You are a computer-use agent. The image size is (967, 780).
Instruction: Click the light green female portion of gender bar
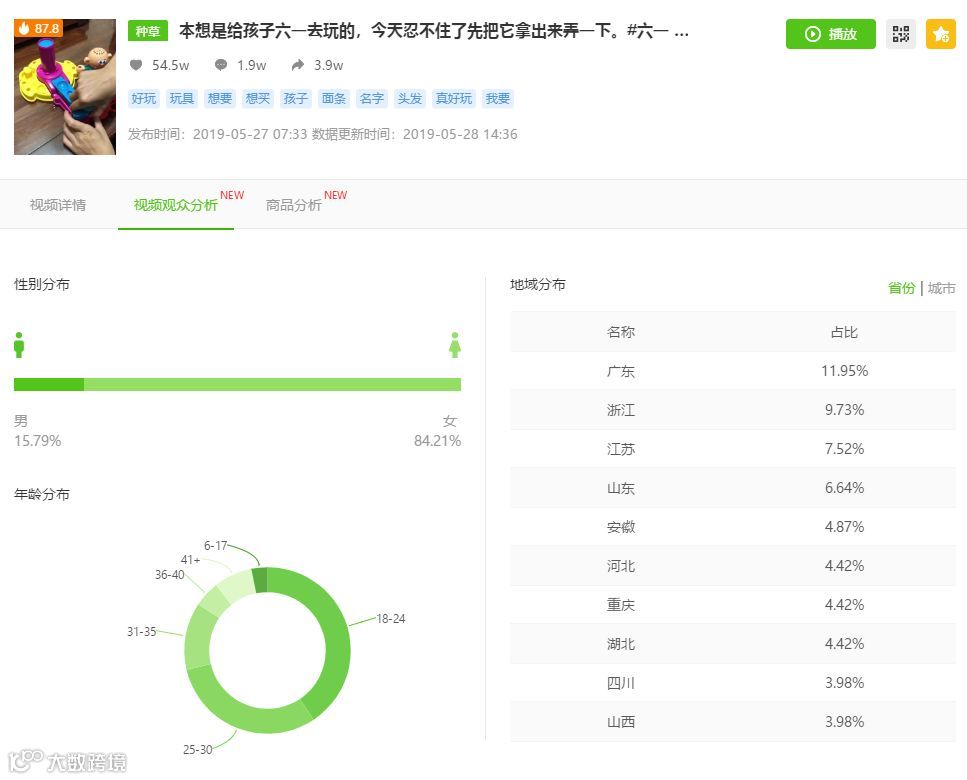[x=273, y=384]
